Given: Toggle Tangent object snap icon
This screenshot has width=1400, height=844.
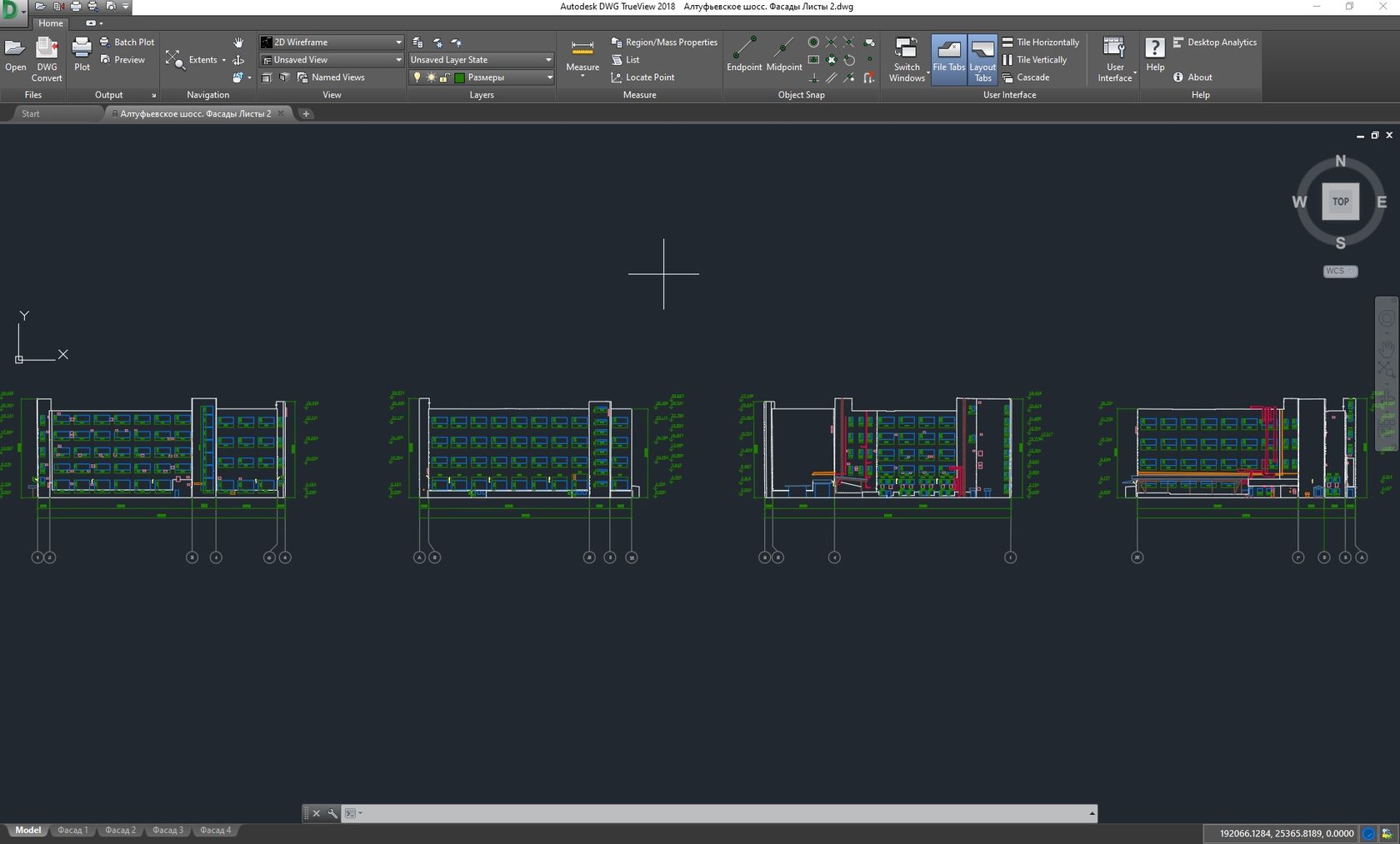Looking at the screenshot, I should [x=849, y=60].
